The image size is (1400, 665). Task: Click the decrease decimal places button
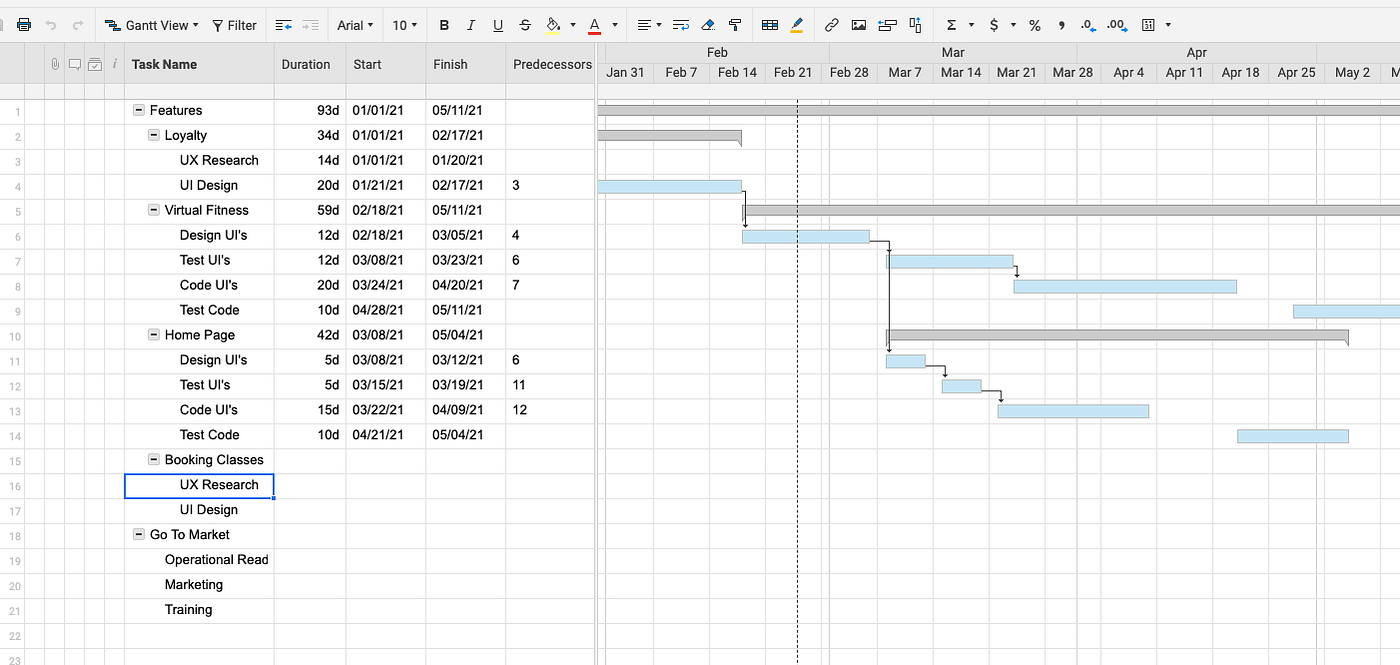1088,24
